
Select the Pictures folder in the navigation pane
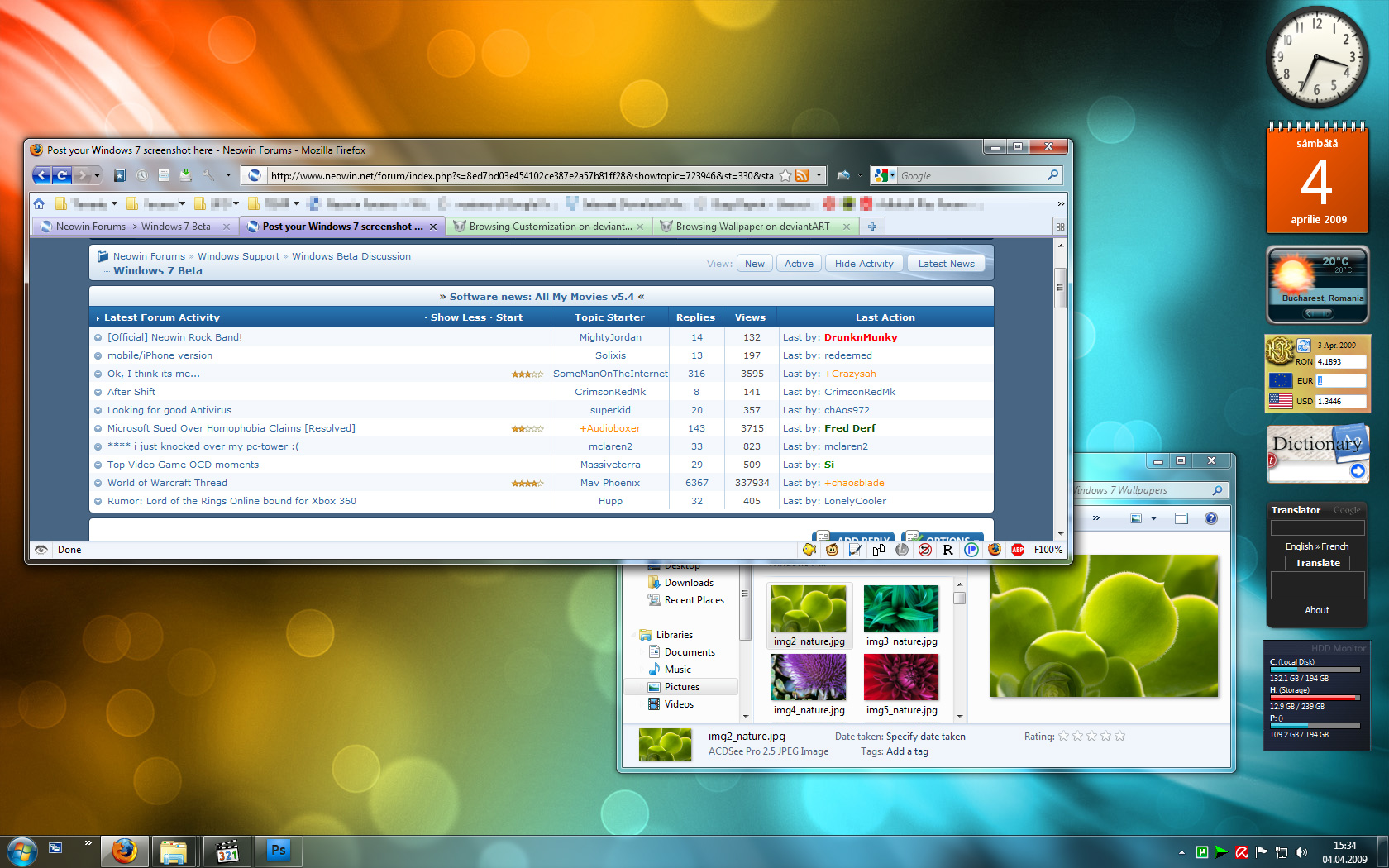[x=681, y=686]
